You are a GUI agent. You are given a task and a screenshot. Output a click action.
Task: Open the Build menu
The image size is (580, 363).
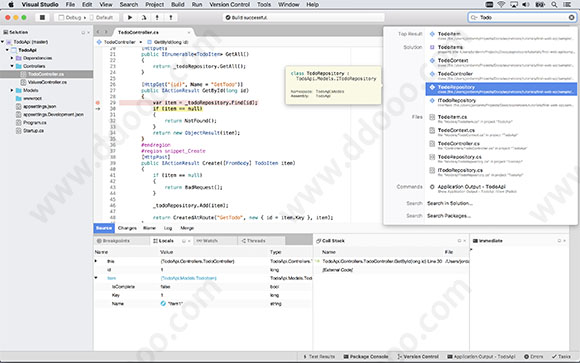[x=178, y=4]
